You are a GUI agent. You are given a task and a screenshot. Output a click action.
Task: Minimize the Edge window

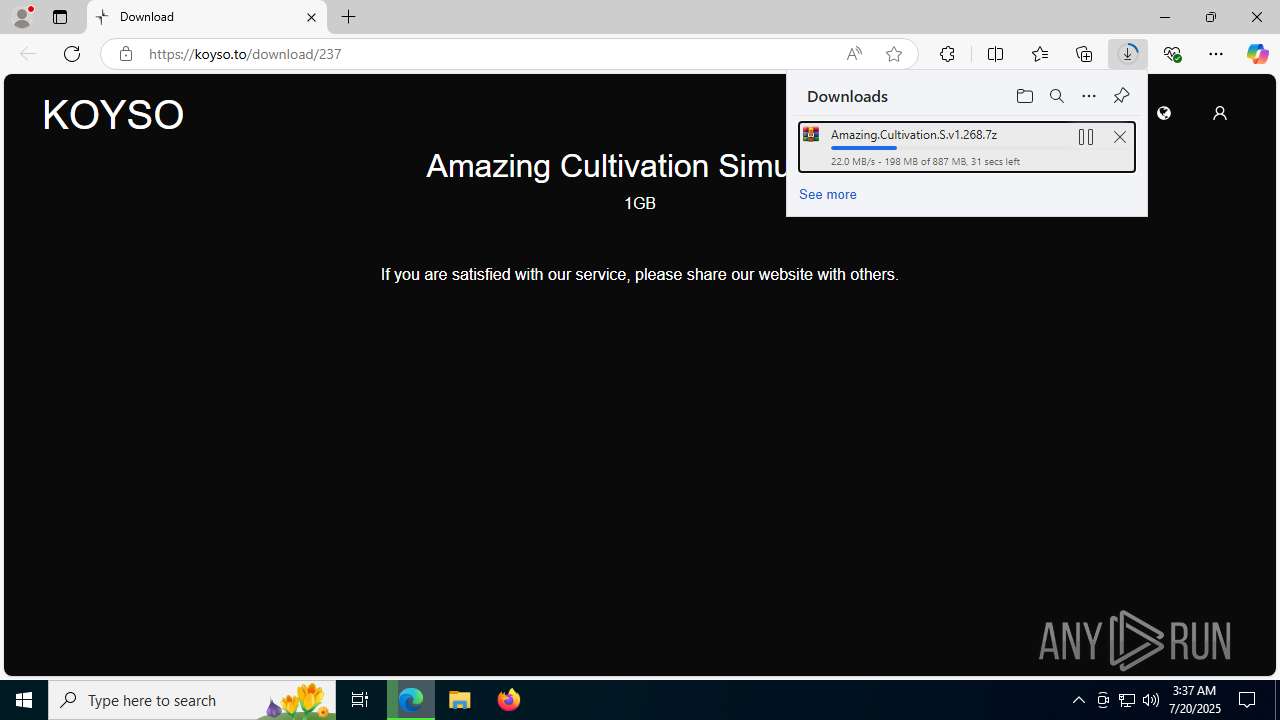point(1164,17)
